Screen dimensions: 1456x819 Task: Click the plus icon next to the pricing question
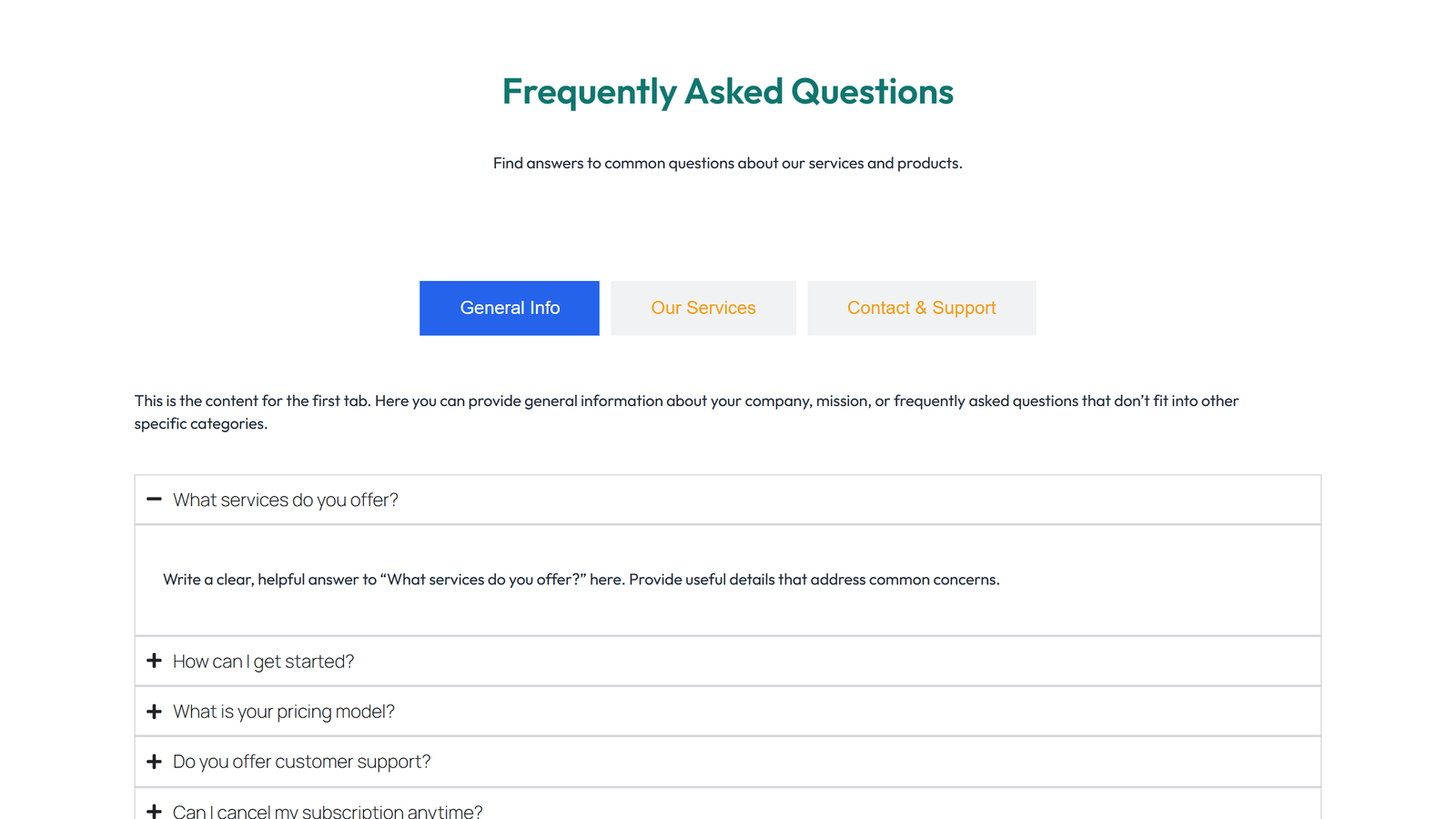click(154, 711)
